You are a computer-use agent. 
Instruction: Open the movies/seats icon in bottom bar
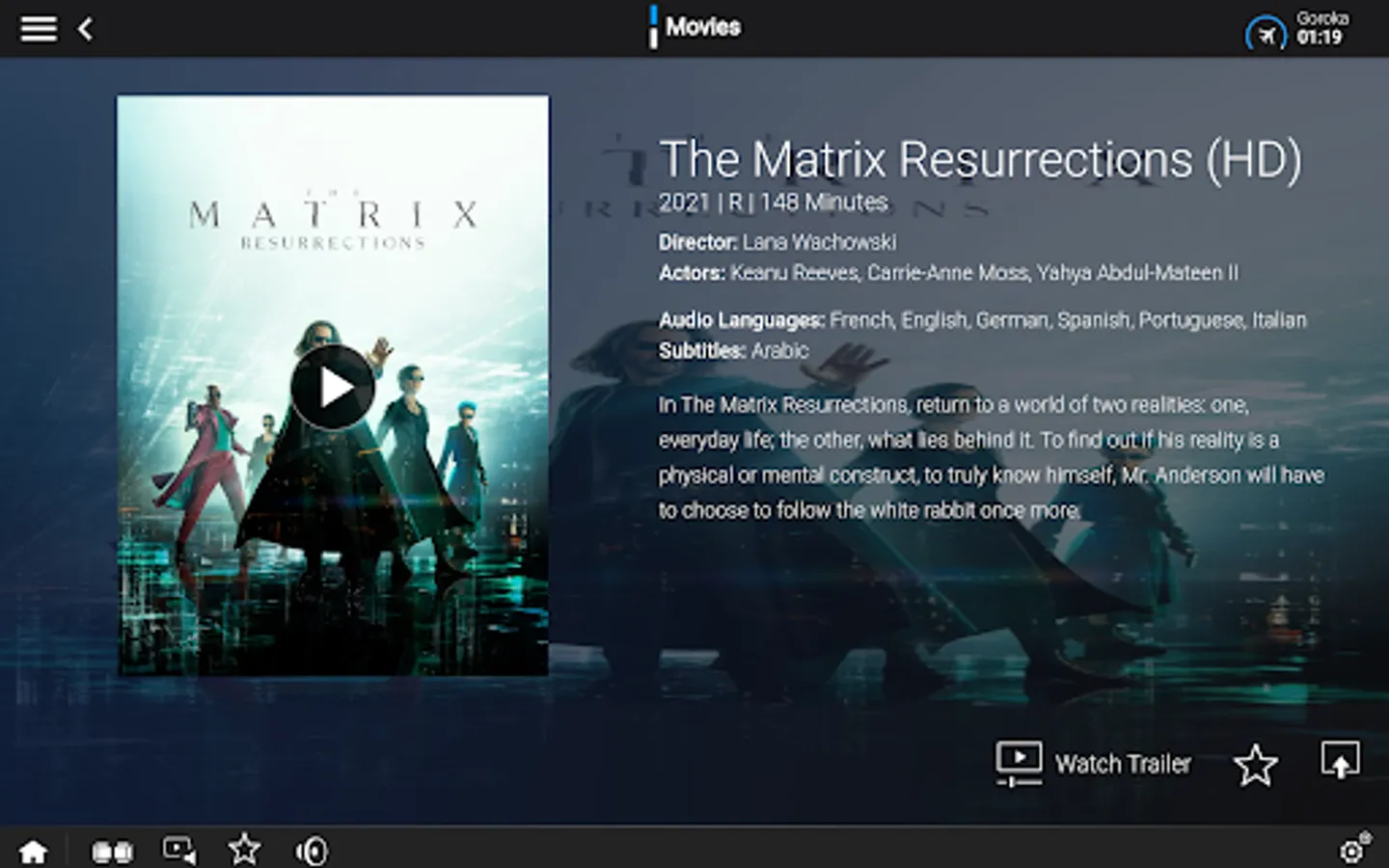(x=112, y=852)
